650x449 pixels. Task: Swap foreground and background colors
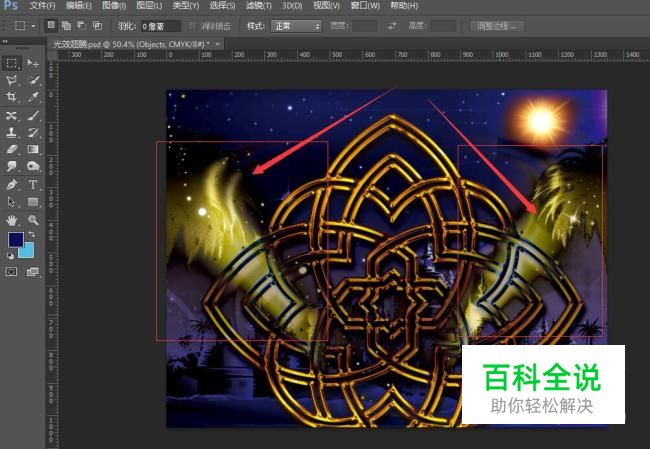tap(32, 235)
